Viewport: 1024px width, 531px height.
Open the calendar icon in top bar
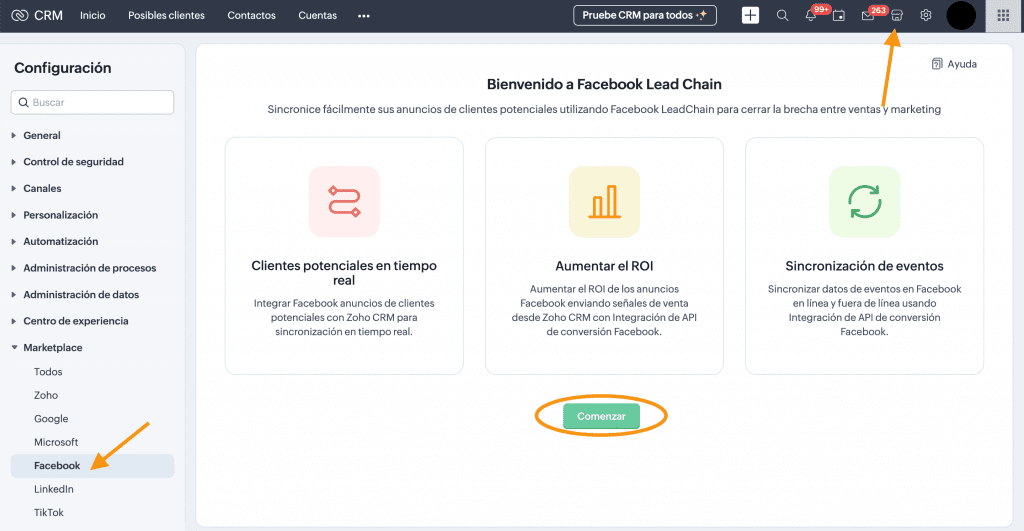(839, 16)
